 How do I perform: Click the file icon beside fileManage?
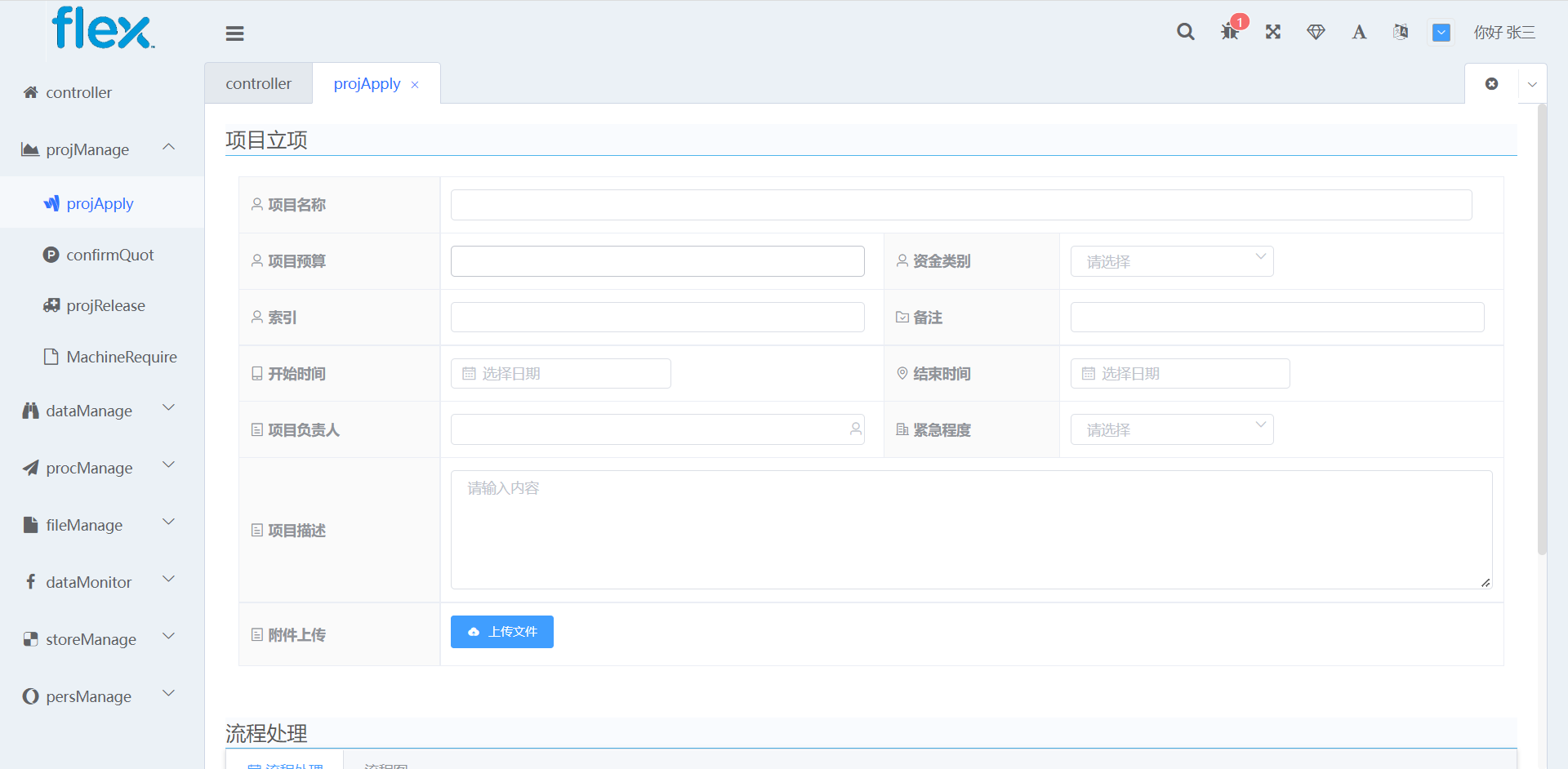tap(30, 525)
